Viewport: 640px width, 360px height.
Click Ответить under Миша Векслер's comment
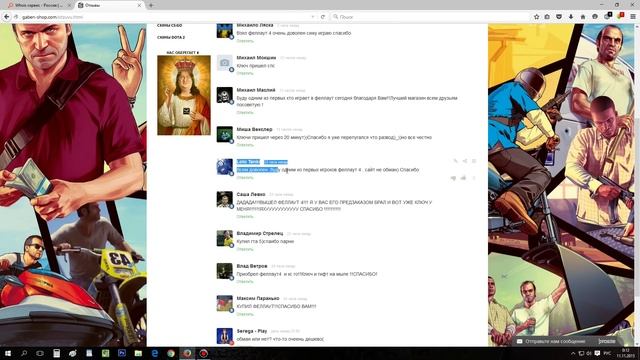(x=245, y=145)
